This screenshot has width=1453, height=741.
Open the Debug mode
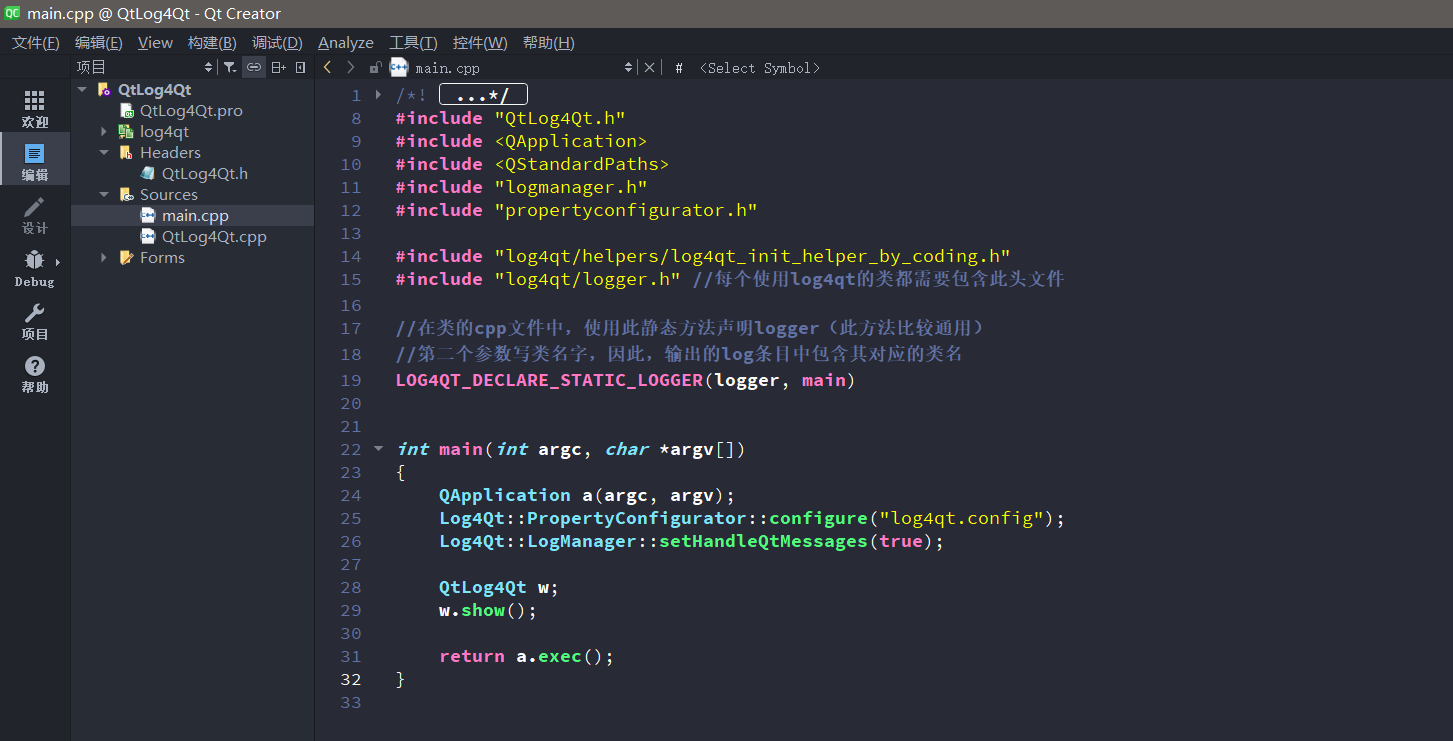(x=35, y=268)
